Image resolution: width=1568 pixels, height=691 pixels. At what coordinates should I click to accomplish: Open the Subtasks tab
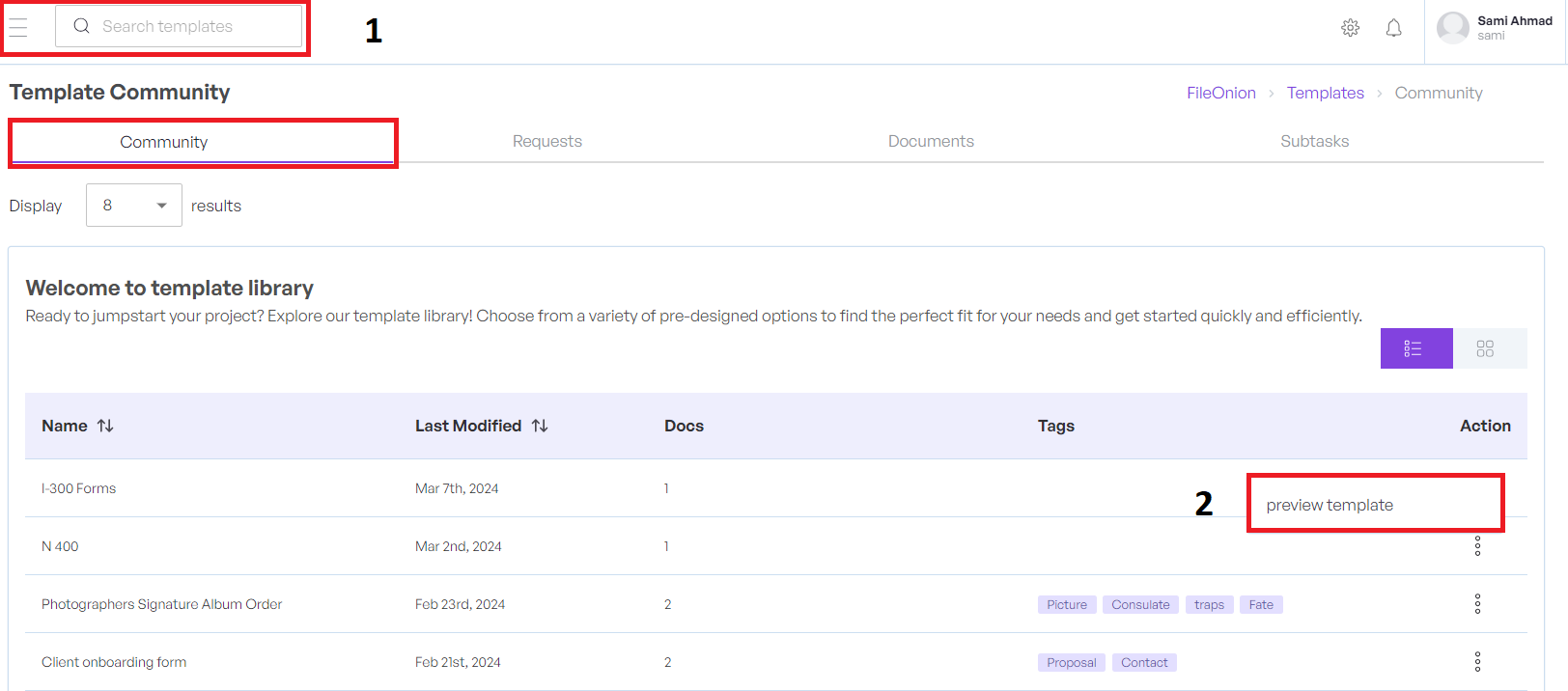[1314, 141]
